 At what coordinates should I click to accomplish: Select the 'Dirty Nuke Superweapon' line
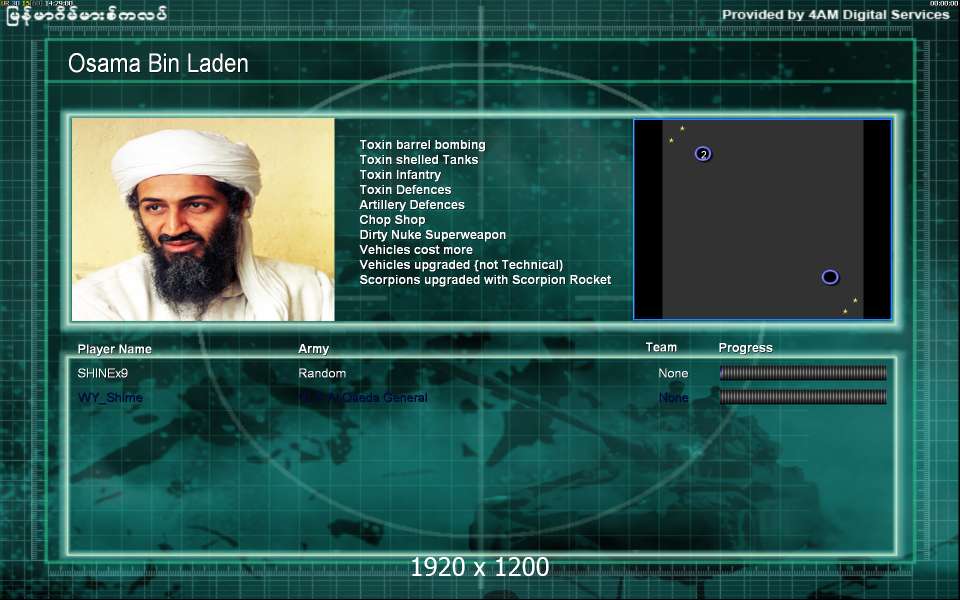433,235
